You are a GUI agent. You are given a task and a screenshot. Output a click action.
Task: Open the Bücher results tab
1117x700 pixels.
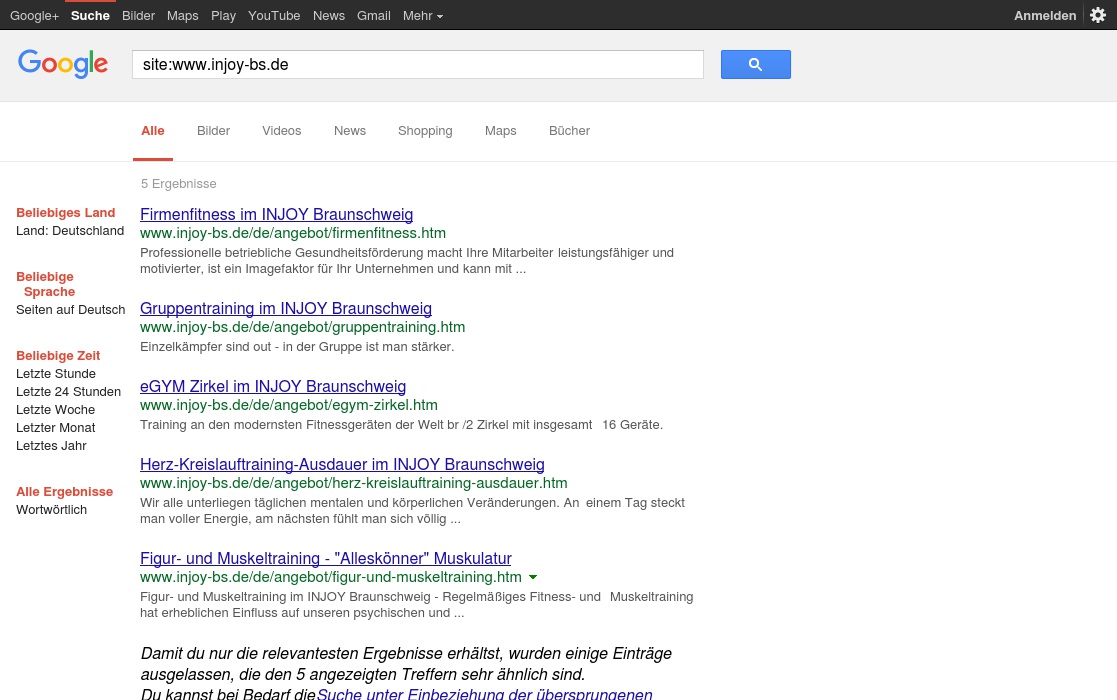[x=569, y=130]
